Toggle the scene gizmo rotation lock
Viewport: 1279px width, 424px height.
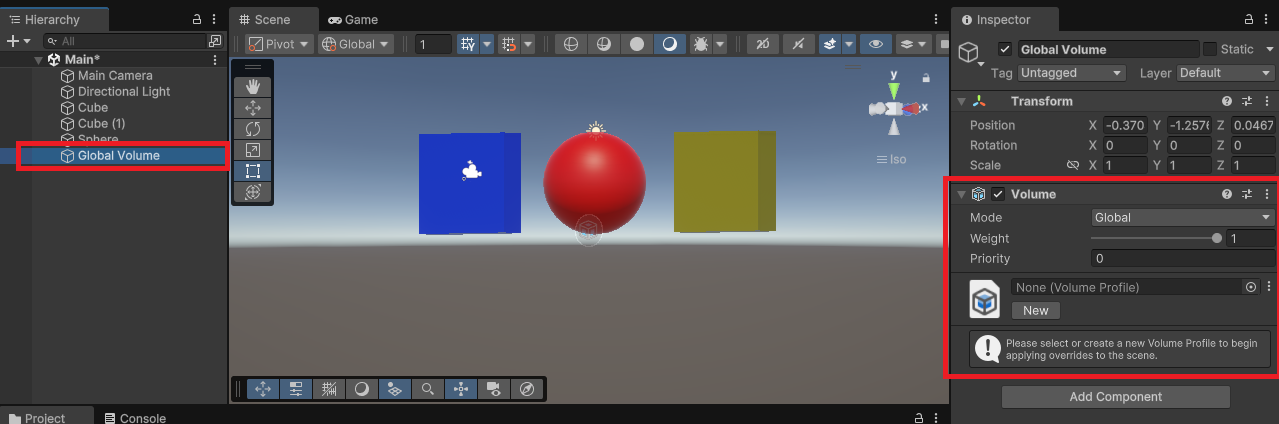pyautogui.click(x=926, y=78)
